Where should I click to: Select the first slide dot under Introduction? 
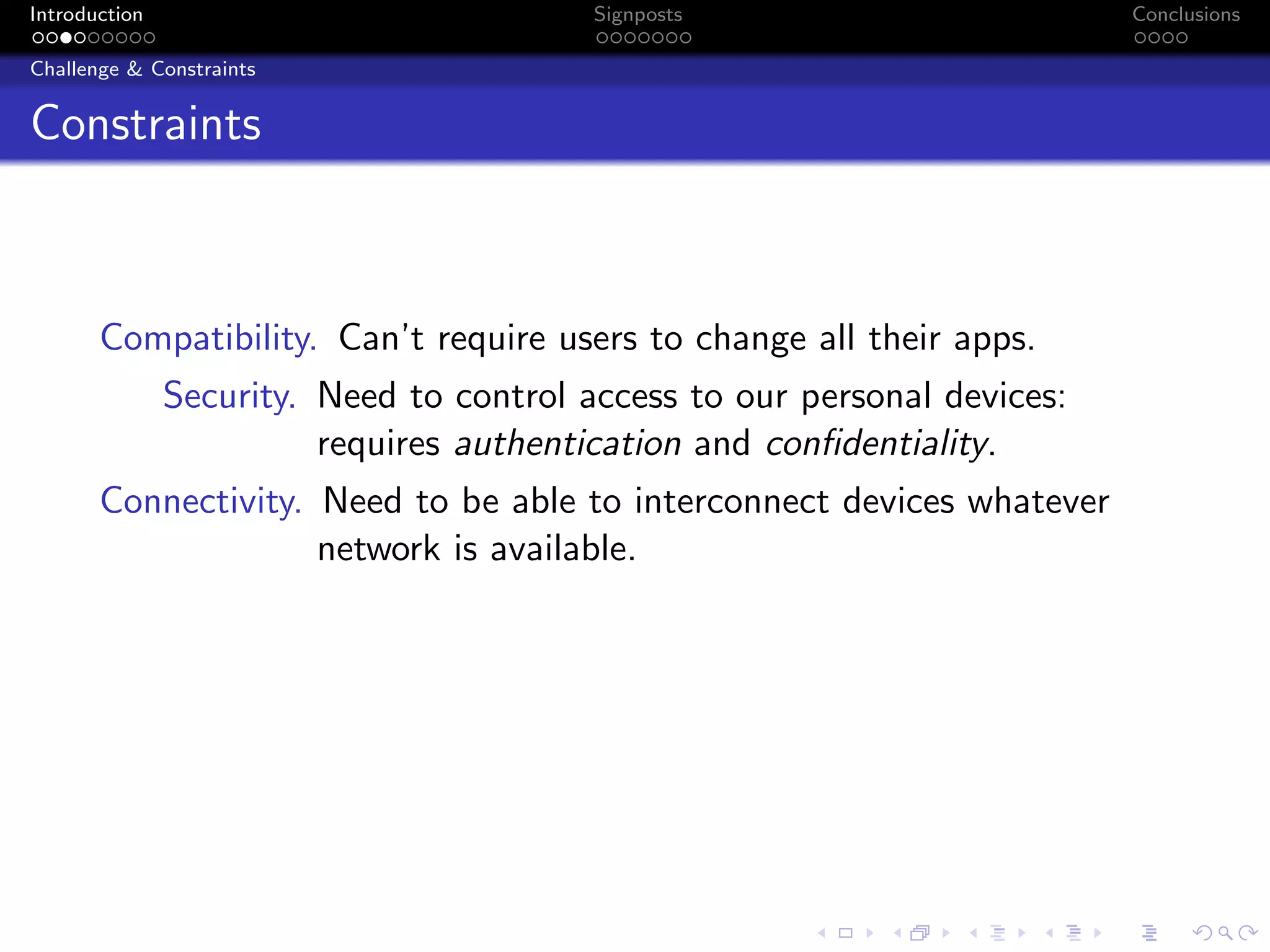(x=38, y=38)
